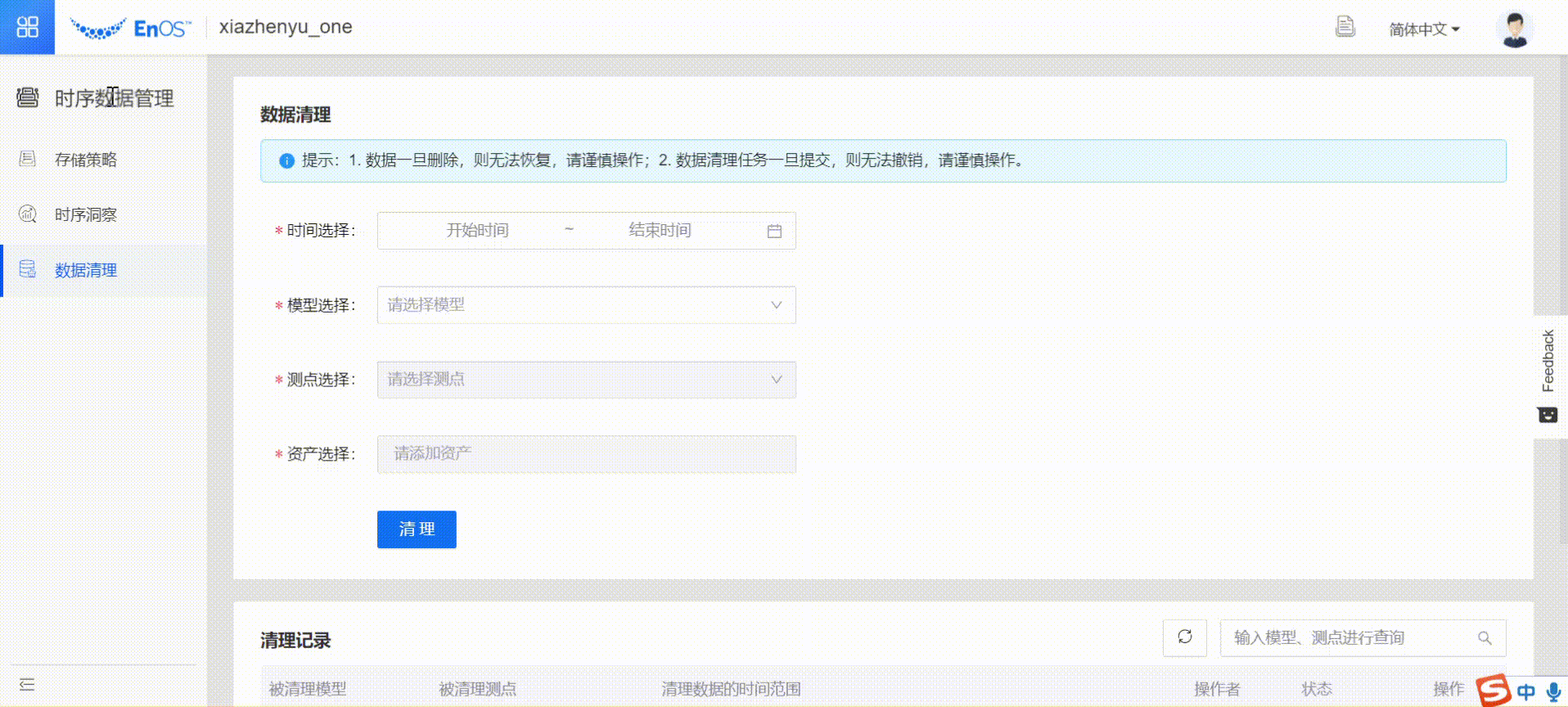Collapse the left sidebar menu

(27, 685)
